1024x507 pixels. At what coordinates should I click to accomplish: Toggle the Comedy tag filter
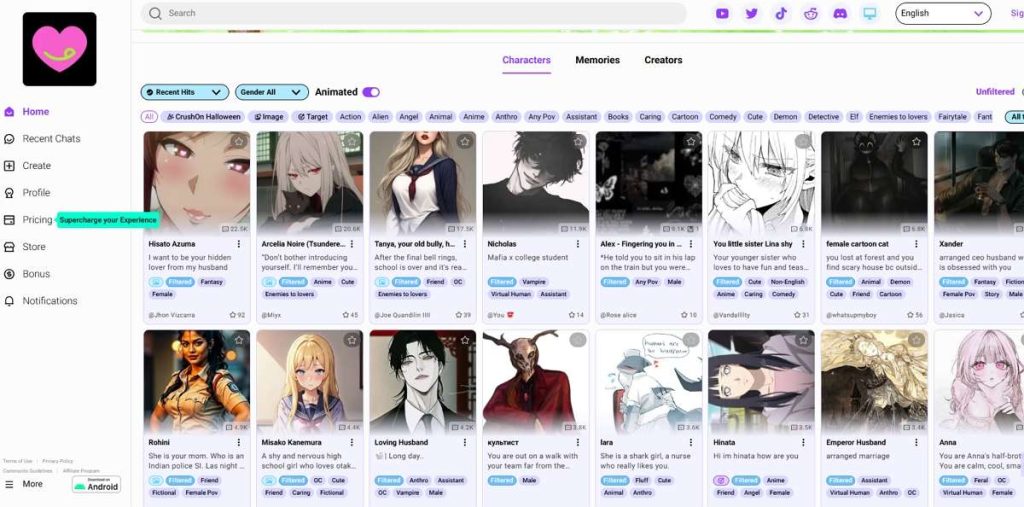(x=723, y=117)
